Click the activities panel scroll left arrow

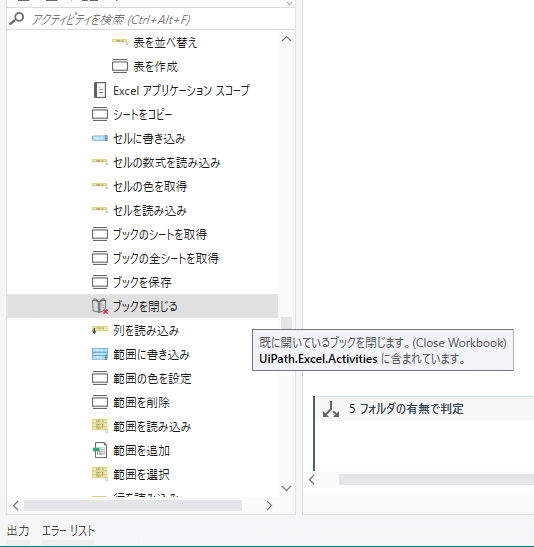[x=15, y=505]
